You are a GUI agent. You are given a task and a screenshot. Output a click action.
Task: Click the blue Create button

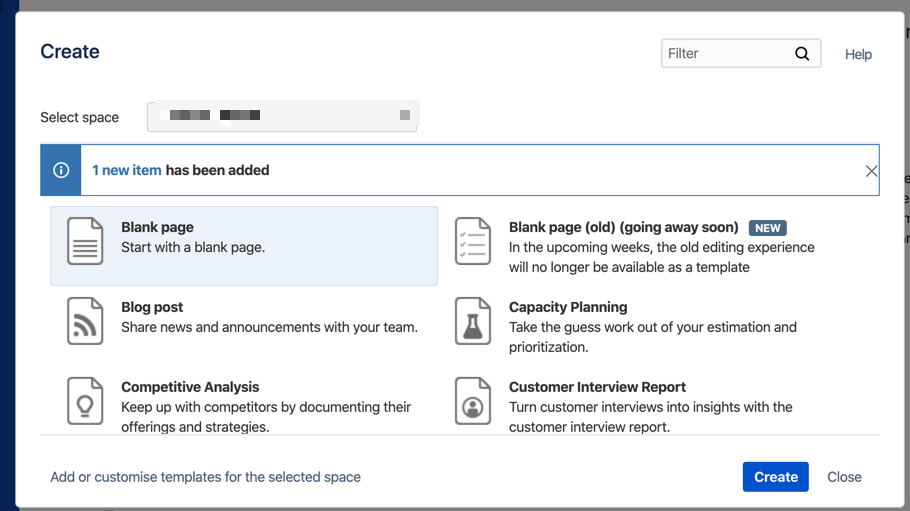tap(776, 477)
